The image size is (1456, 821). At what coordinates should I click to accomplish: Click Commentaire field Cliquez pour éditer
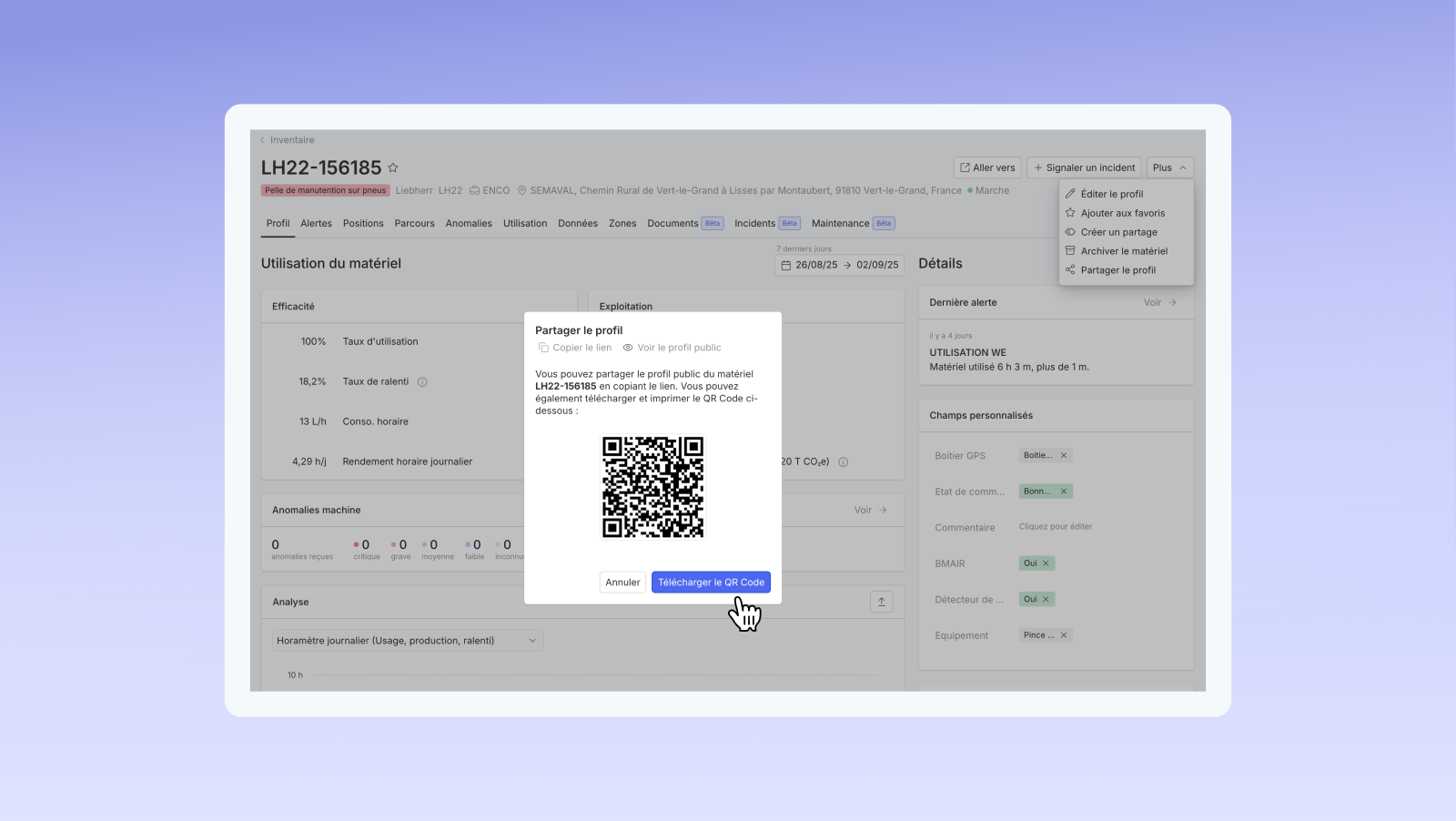coord(1055,527)
